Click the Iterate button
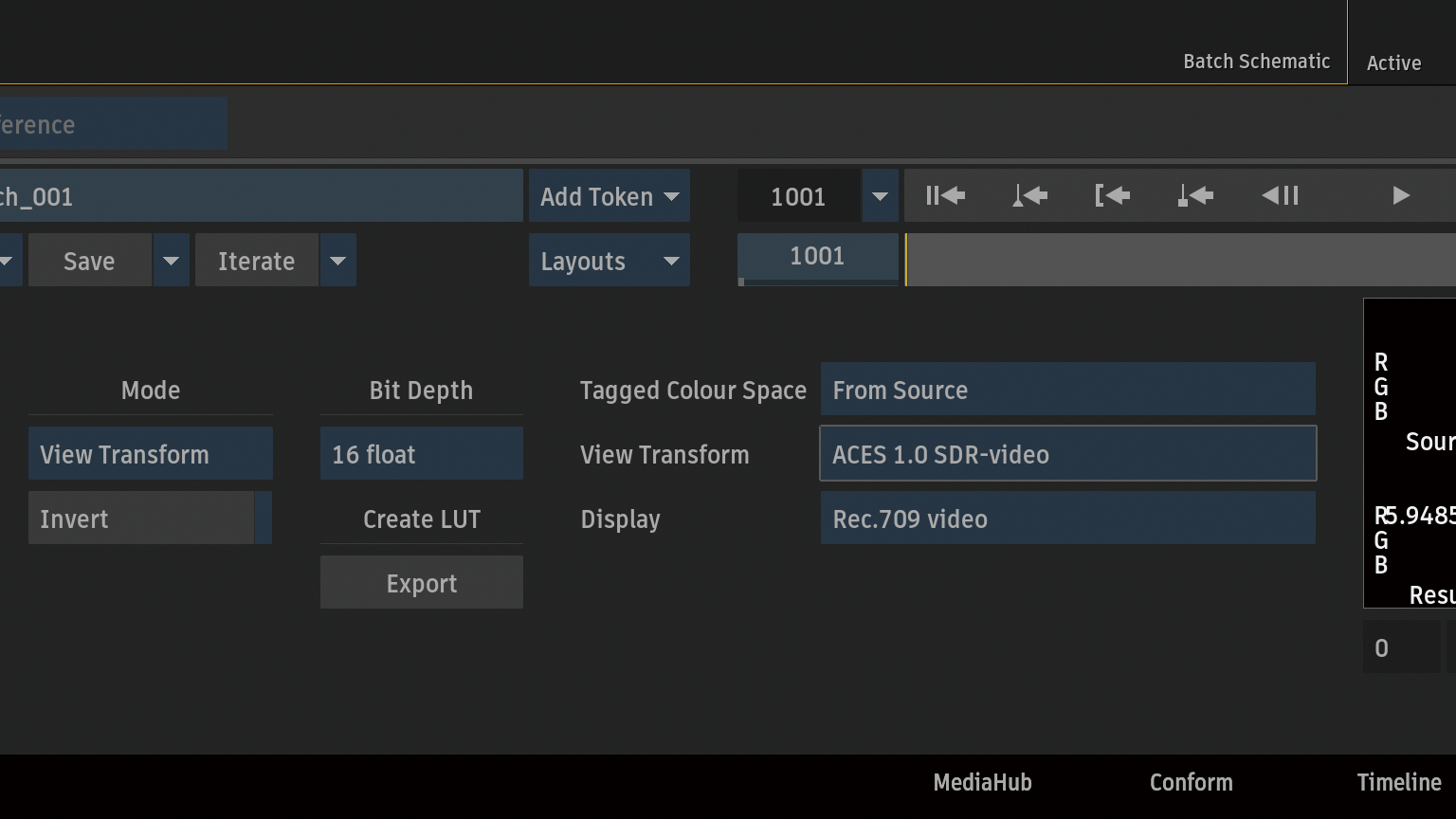Image resolution: width=1456 pixels, height=819 pixels. [257, 261]
